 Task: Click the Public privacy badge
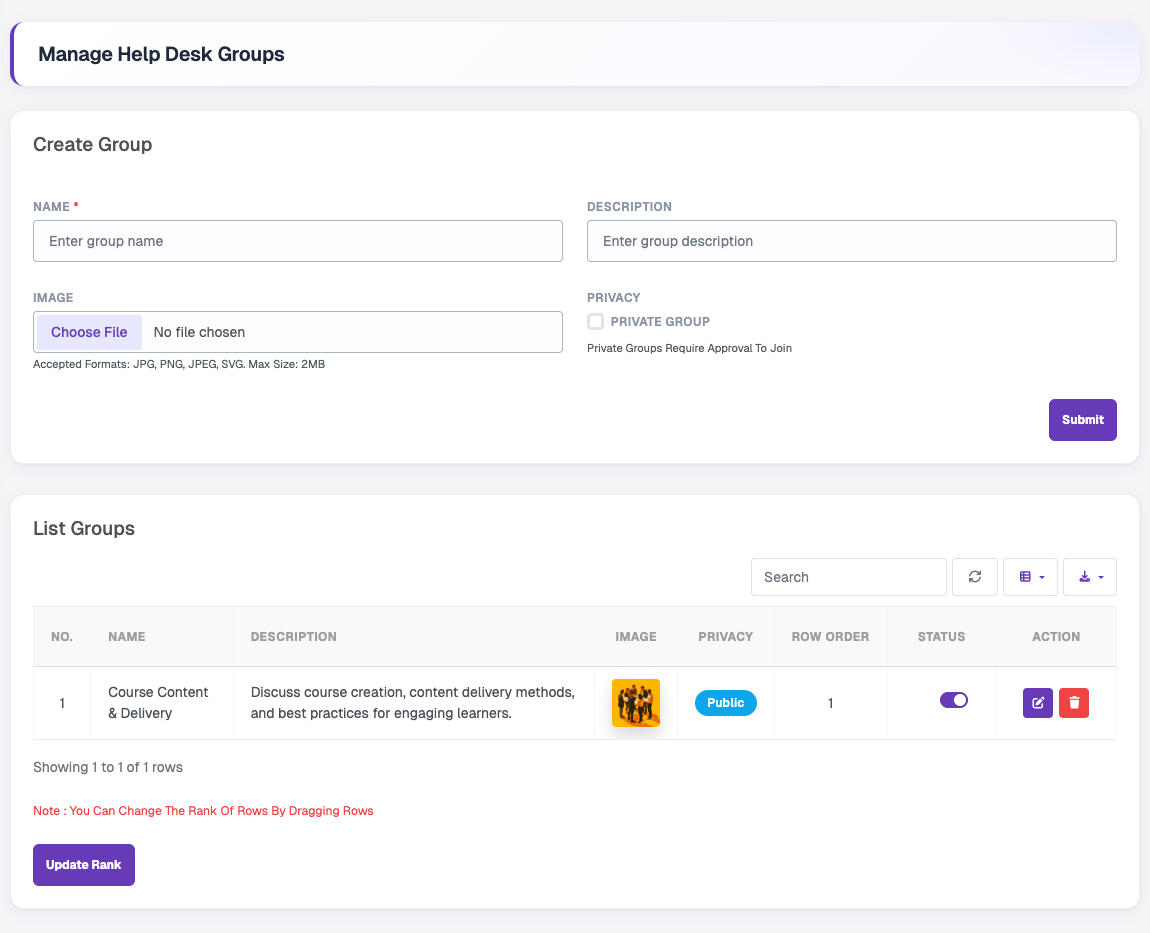(x=725, y=703)
